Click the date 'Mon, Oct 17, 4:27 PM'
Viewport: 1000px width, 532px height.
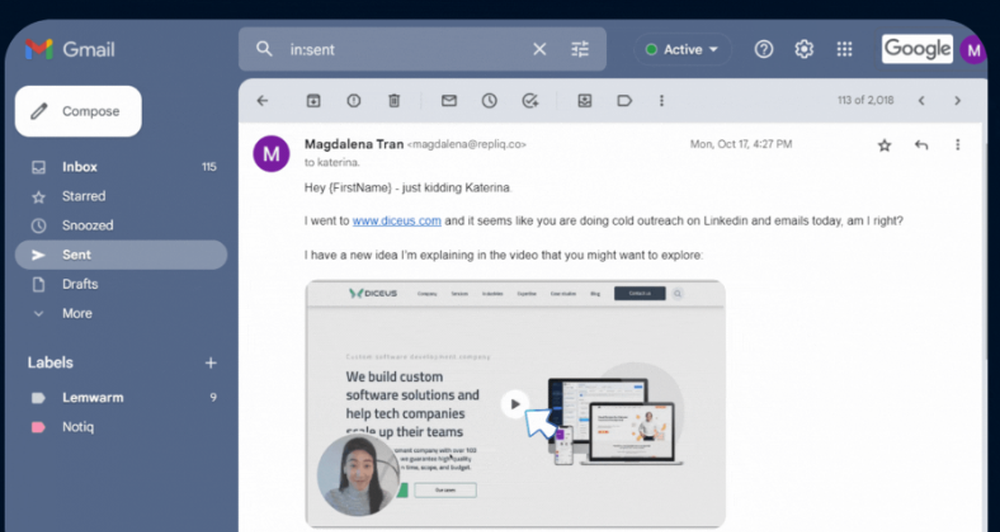click(741, 144)
